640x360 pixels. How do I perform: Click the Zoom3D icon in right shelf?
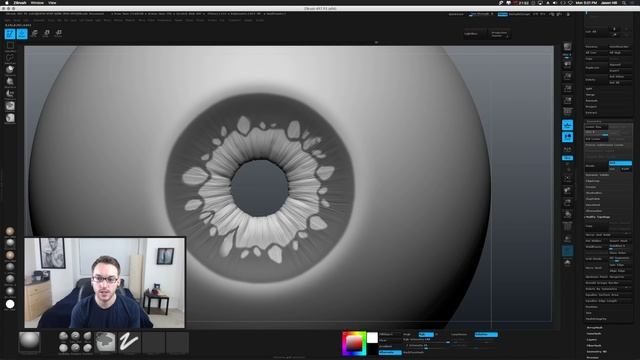[x=567, y=202]
